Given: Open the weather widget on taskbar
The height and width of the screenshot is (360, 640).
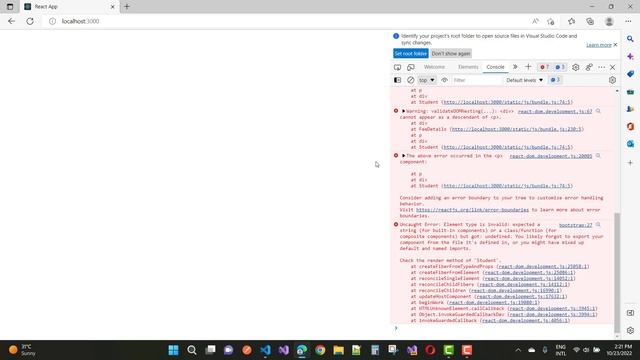Looking at the screenshot, I should tap(23, 350).
